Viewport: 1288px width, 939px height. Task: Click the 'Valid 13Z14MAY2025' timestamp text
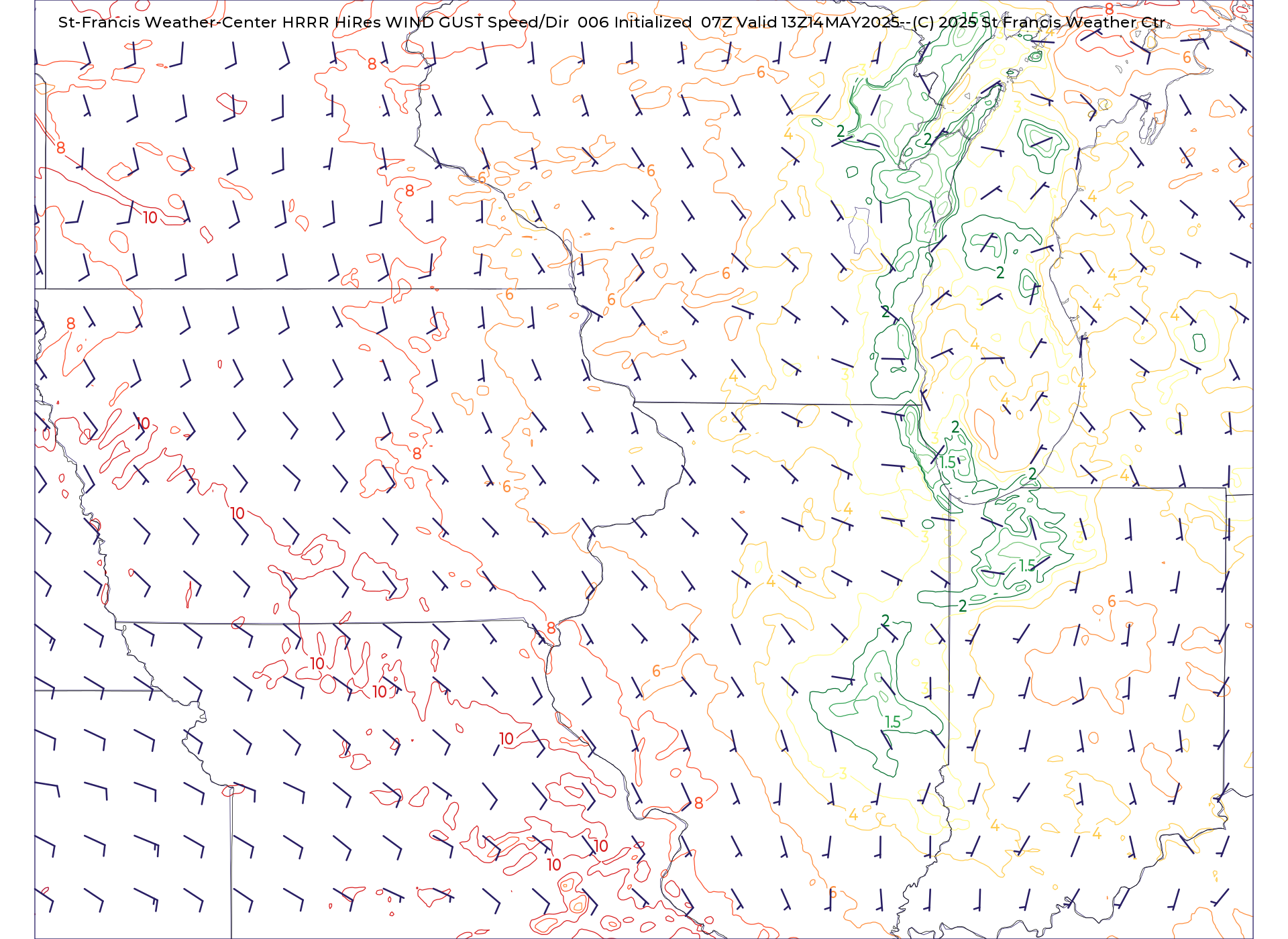click(x=818, y=22)
